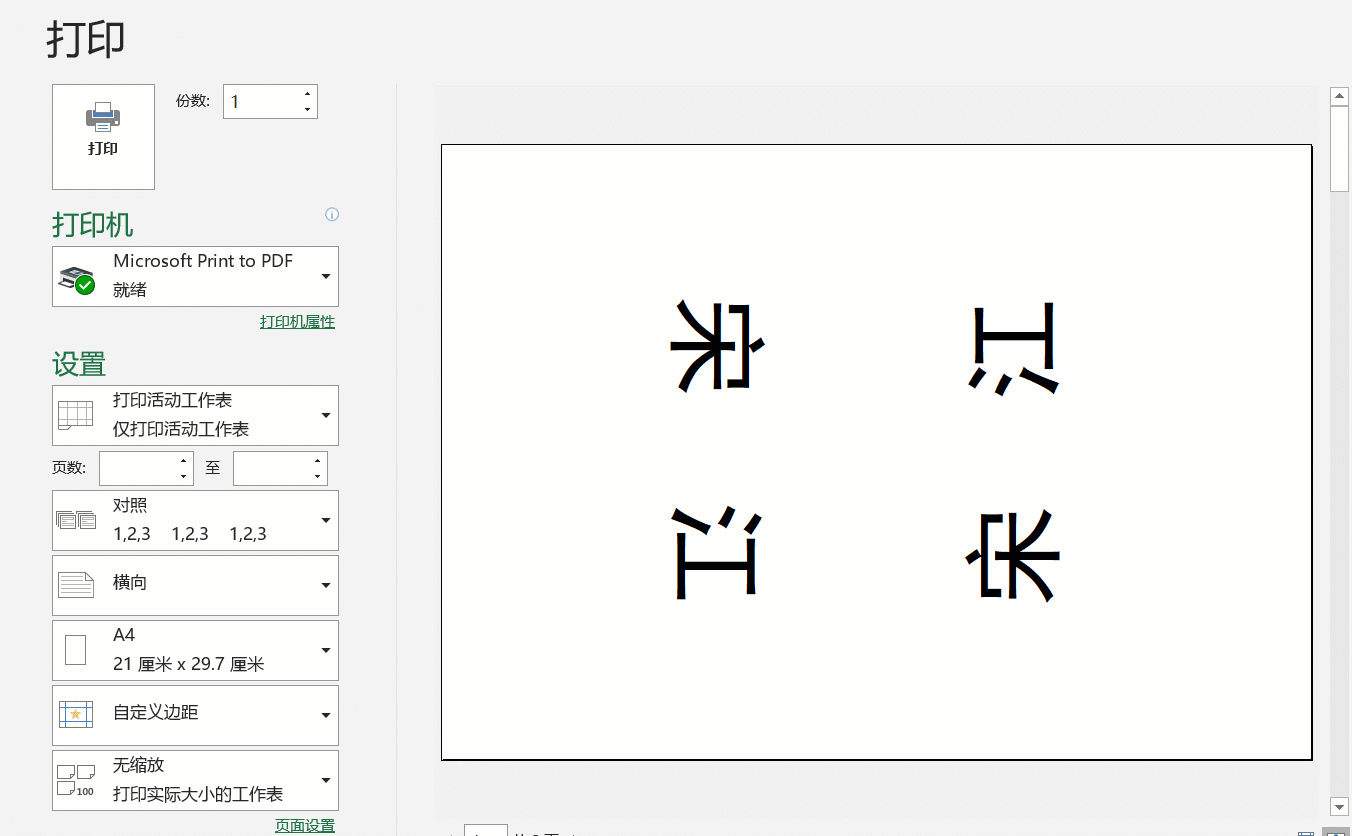The image size is (1352, 836).
Task: Increase the starting page number spinner
Action: coord(183,461)
